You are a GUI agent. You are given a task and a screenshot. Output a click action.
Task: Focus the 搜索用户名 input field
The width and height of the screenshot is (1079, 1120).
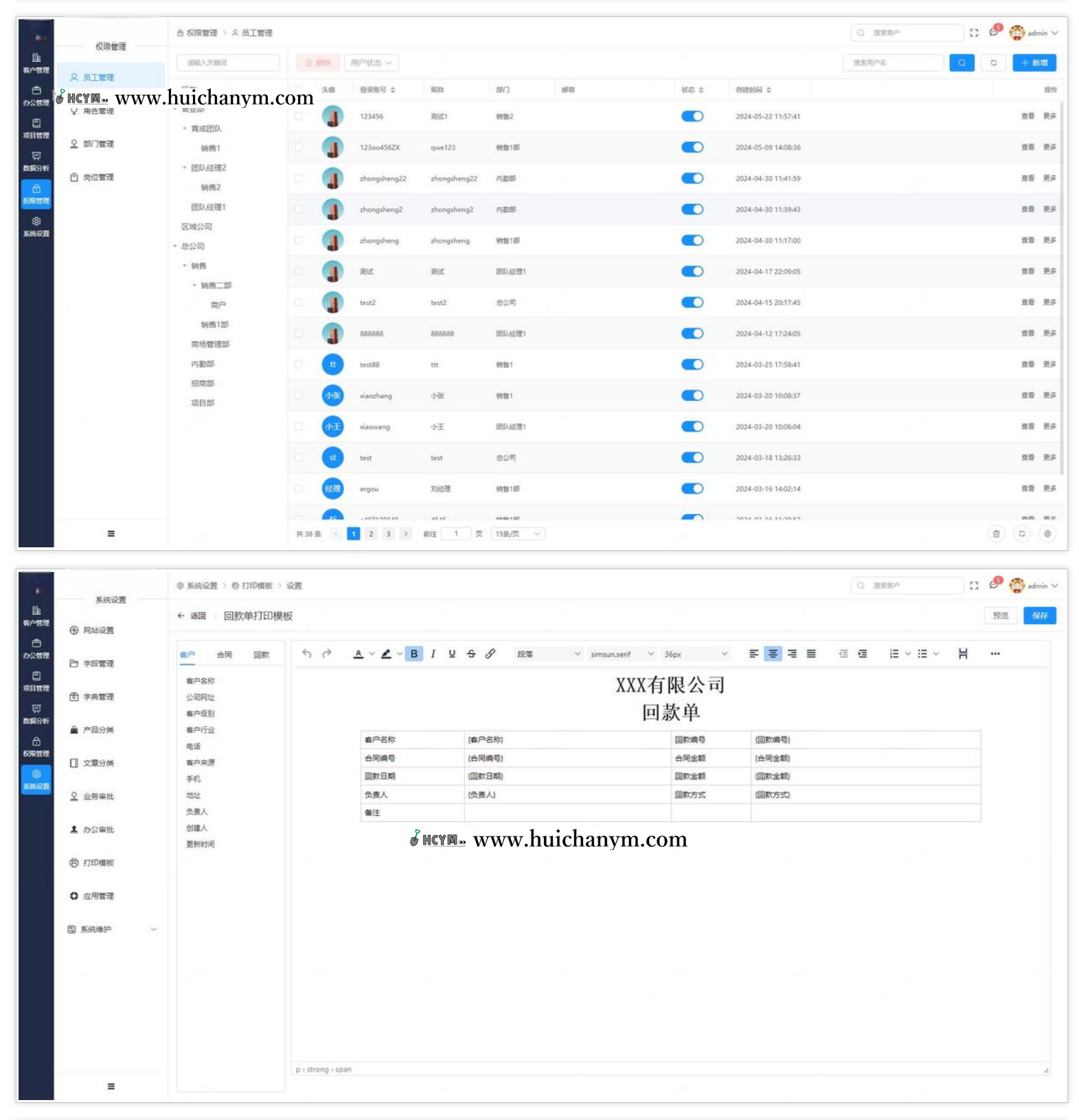[x=893, y=62]
